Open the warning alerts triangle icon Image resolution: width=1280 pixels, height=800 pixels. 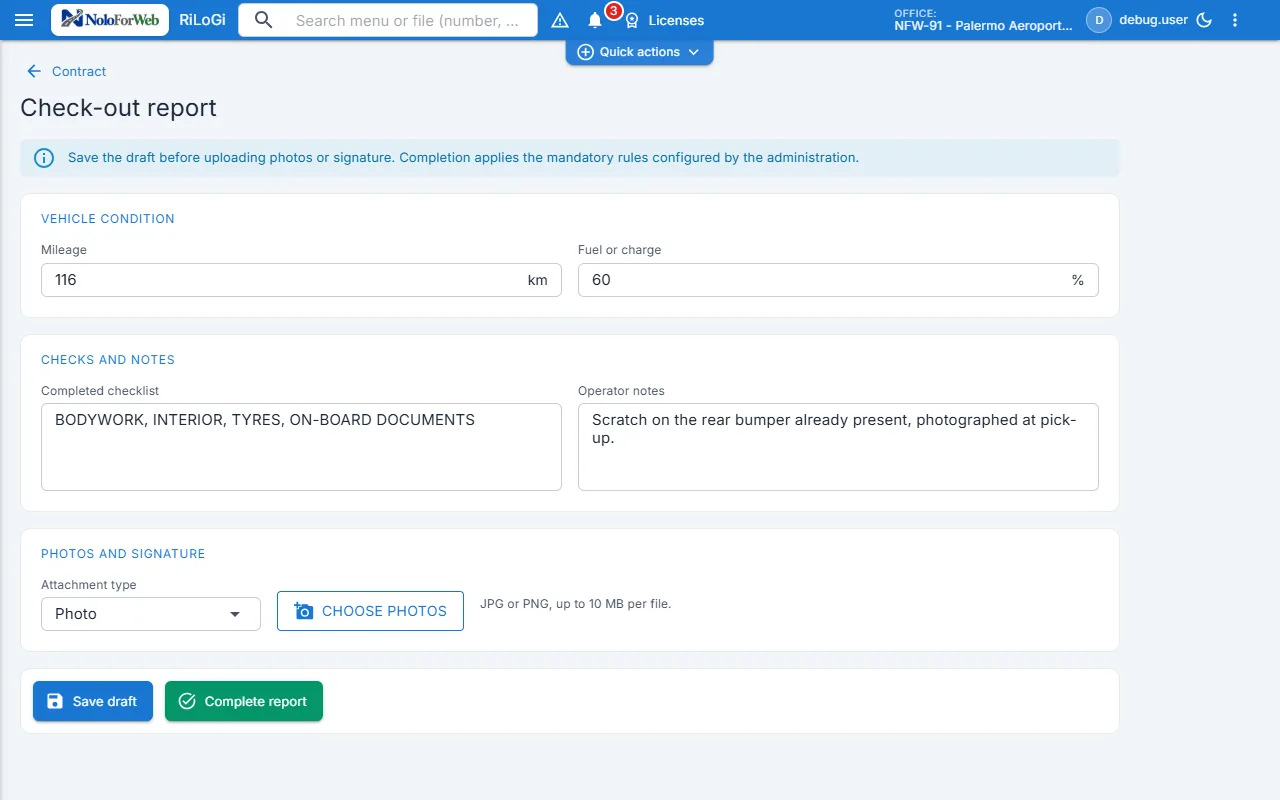click(x=560, y=20)
